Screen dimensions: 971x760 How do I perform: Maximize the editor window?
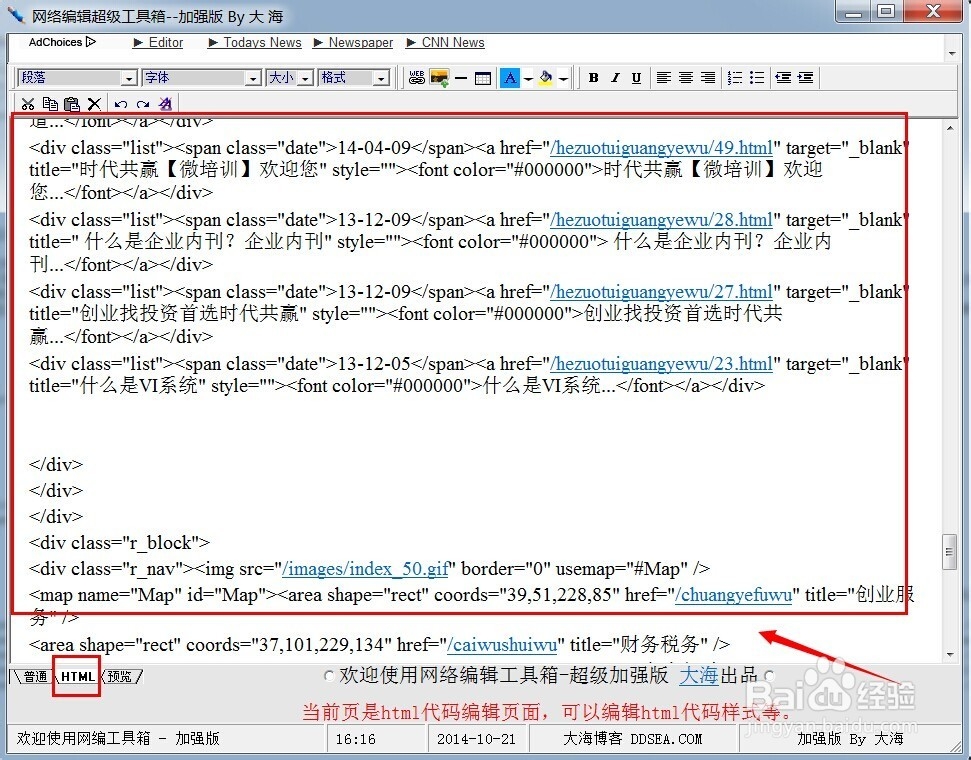(887, 11)
